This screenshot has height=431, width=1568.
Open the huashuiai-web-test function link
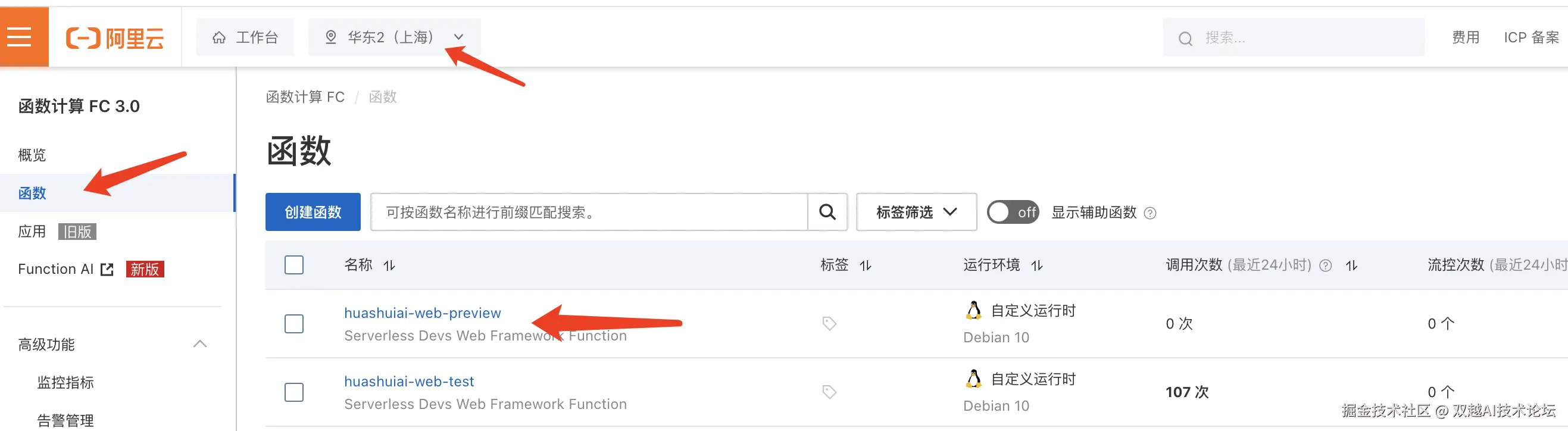(x=408, y=381)
